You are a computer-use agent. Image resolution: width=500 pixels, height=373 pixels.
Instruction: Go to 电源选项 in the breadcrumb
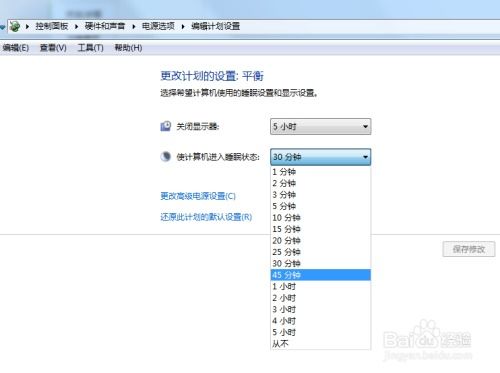point(158,26)
